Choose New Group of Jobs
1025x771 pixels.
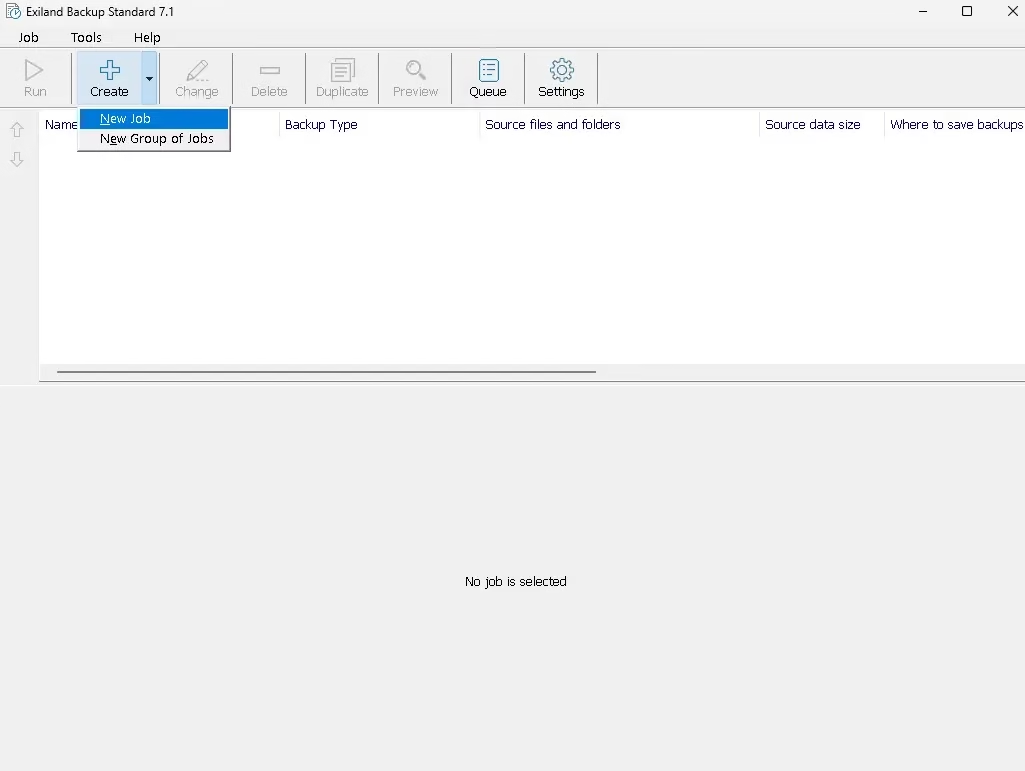(x=157, y=139)
